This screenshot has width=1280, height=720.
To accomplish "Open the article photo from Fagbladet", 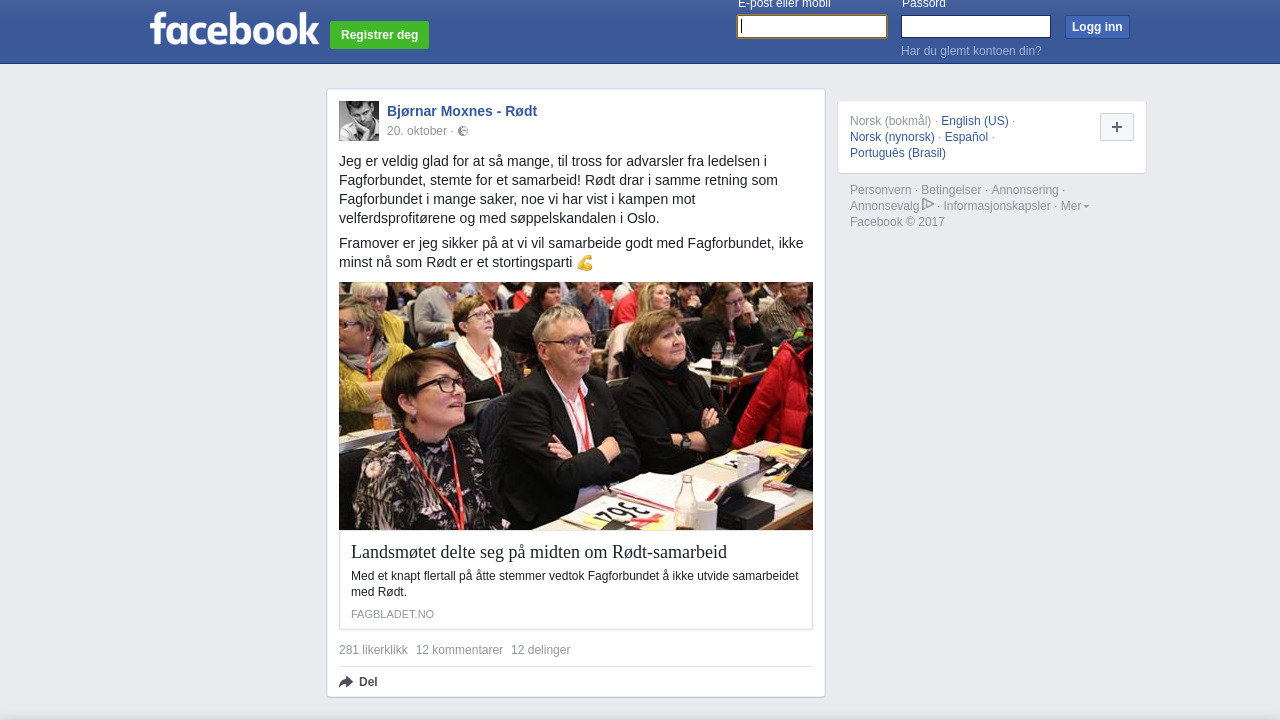I will 576,406.
